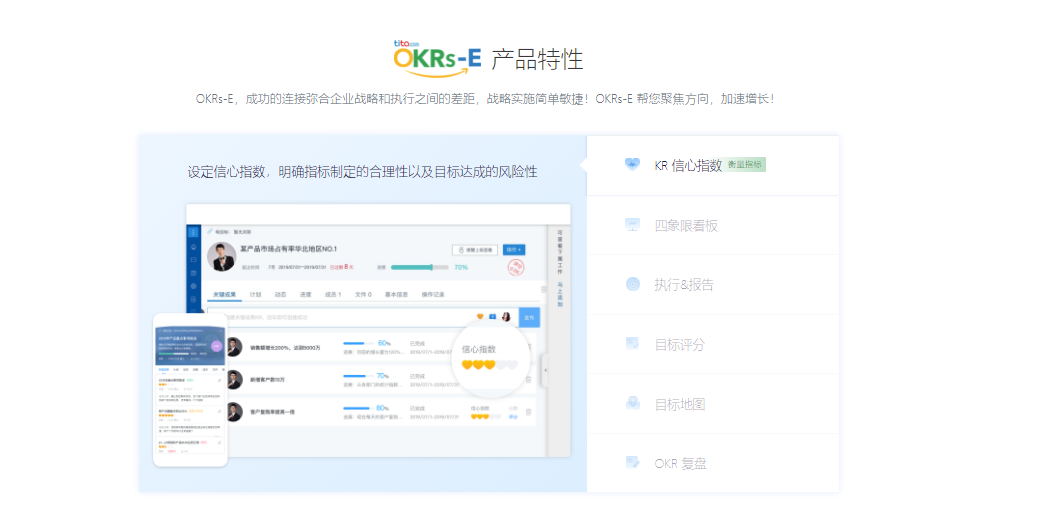Click the 某产品市场占有率华北地区NO.1 title
1049x517 pixels.
[x=288, y=249]
